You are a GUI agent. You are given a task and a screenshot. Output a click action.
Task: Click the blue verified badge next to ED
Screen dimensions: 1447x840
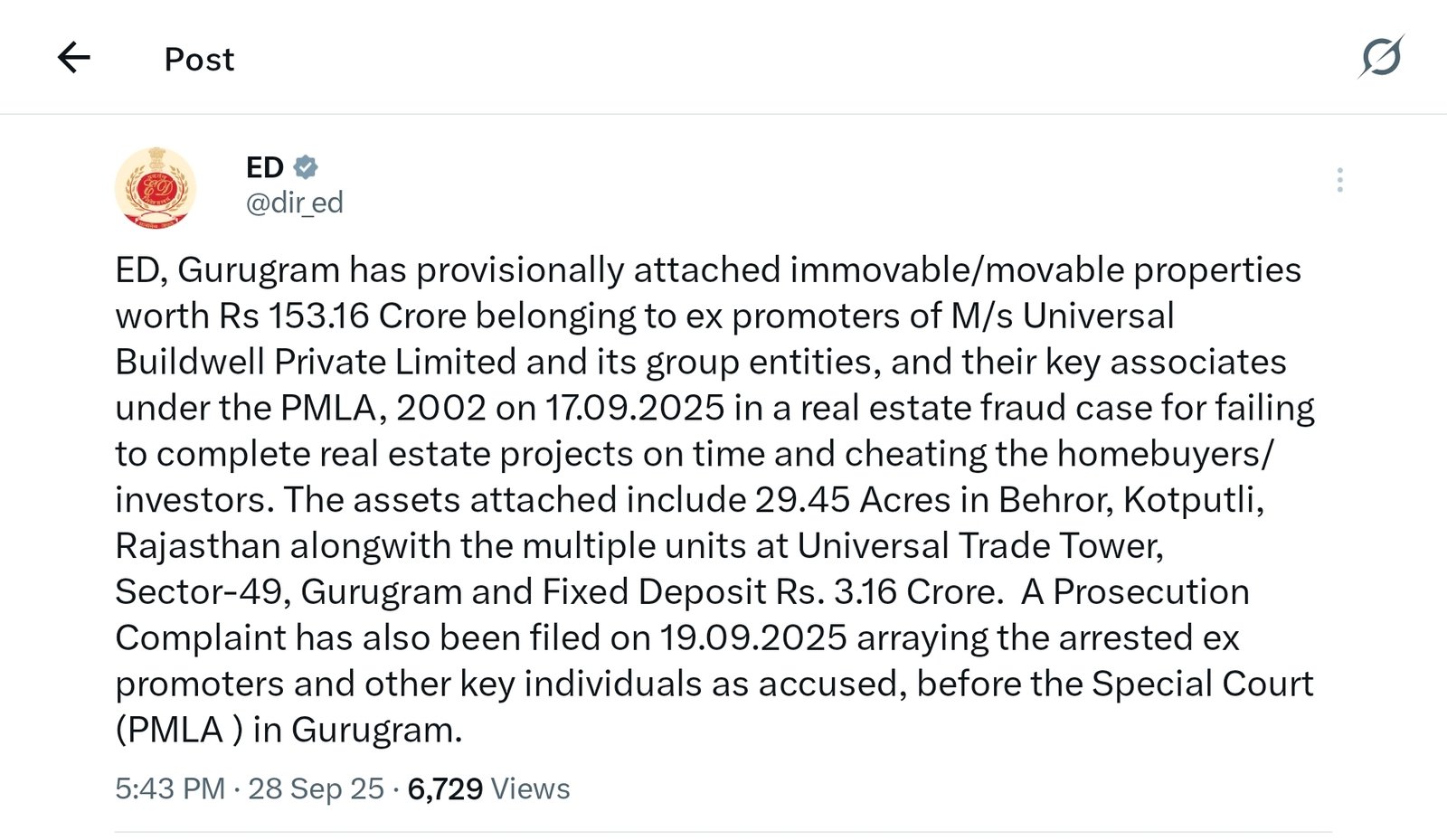coord(306,167)
